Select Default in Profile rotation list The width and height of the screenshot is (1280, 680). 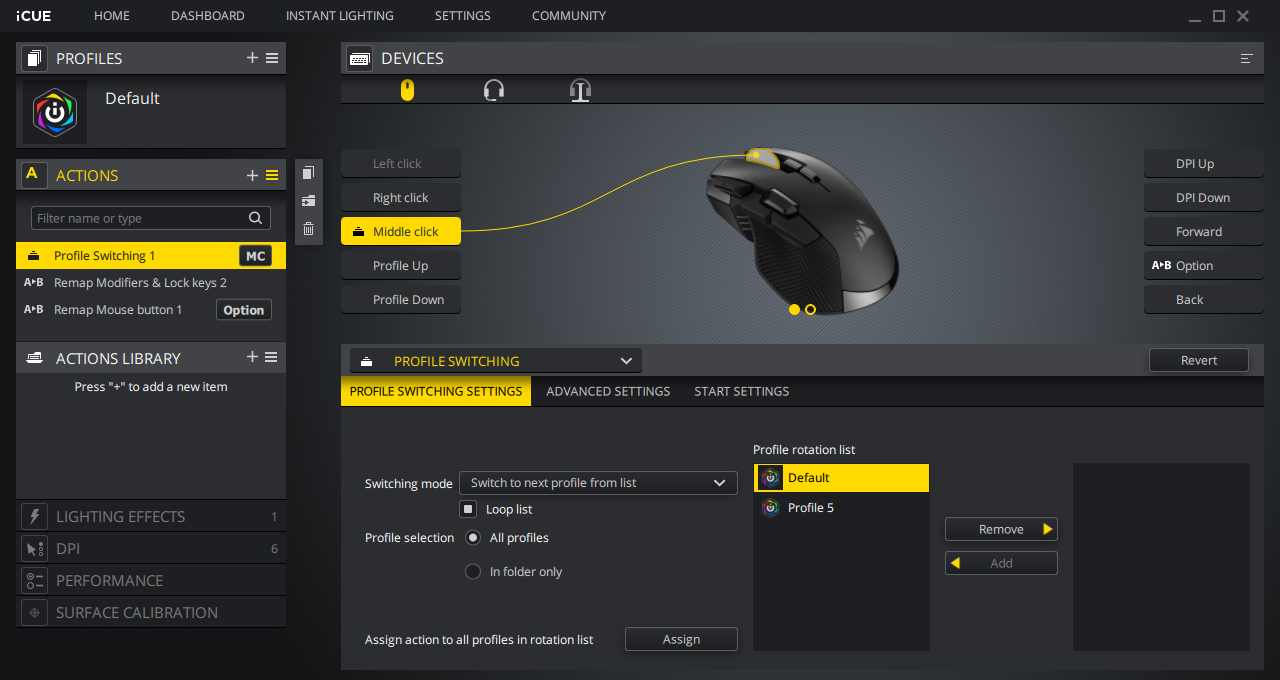(841, 478)
